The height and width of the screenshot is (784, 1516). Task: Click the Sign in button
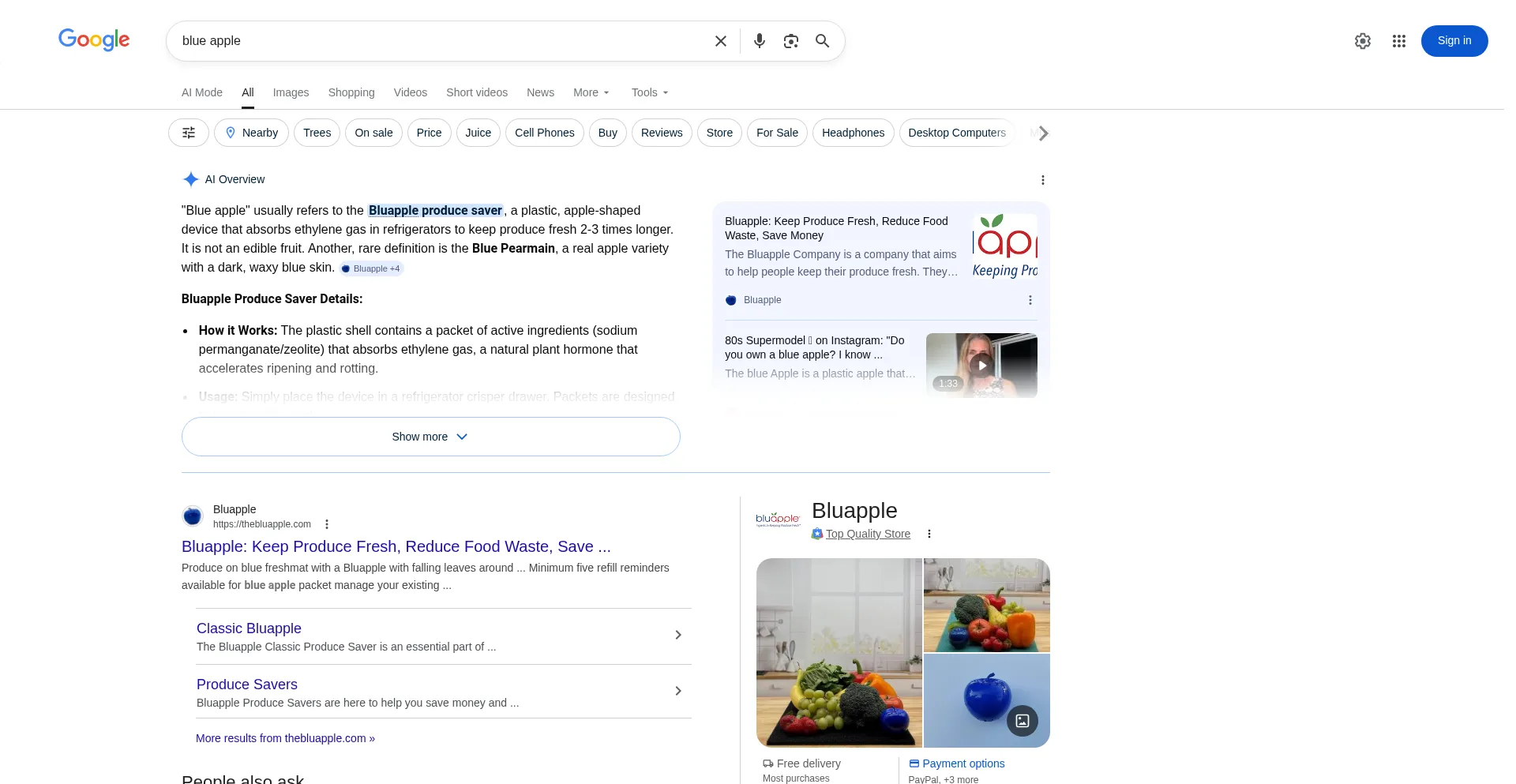pos(1454,41)
